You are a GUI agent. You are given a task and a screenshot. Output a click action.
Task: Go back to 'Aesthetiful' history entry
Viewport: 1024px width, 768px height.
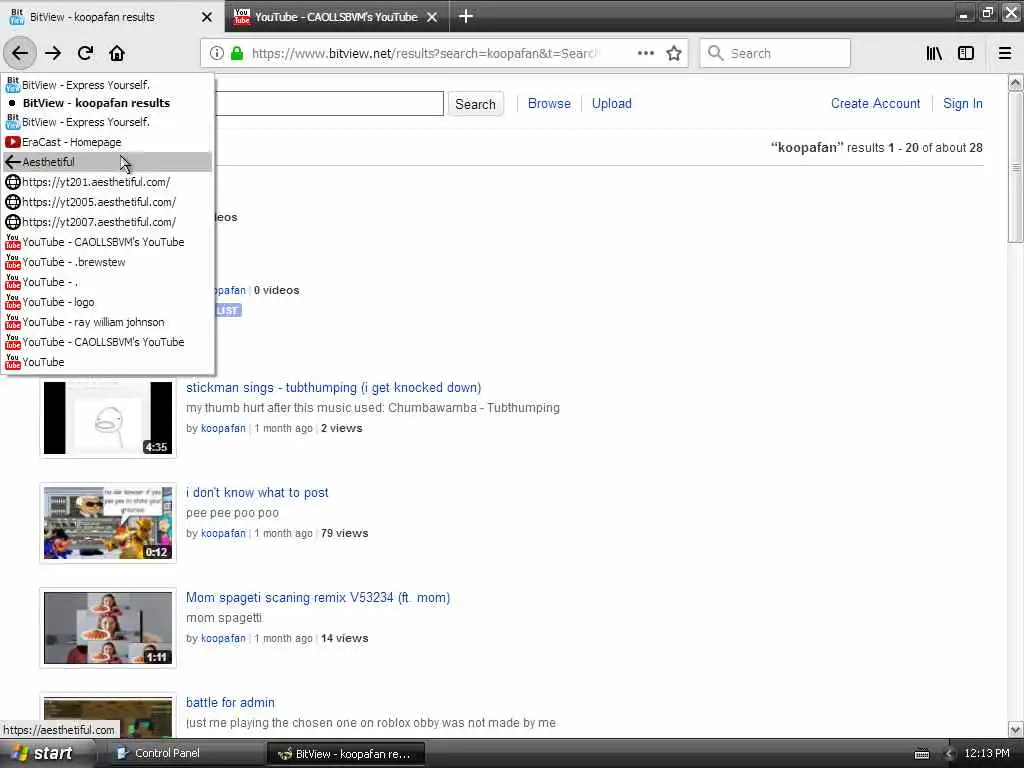click(x=108, y=161)
